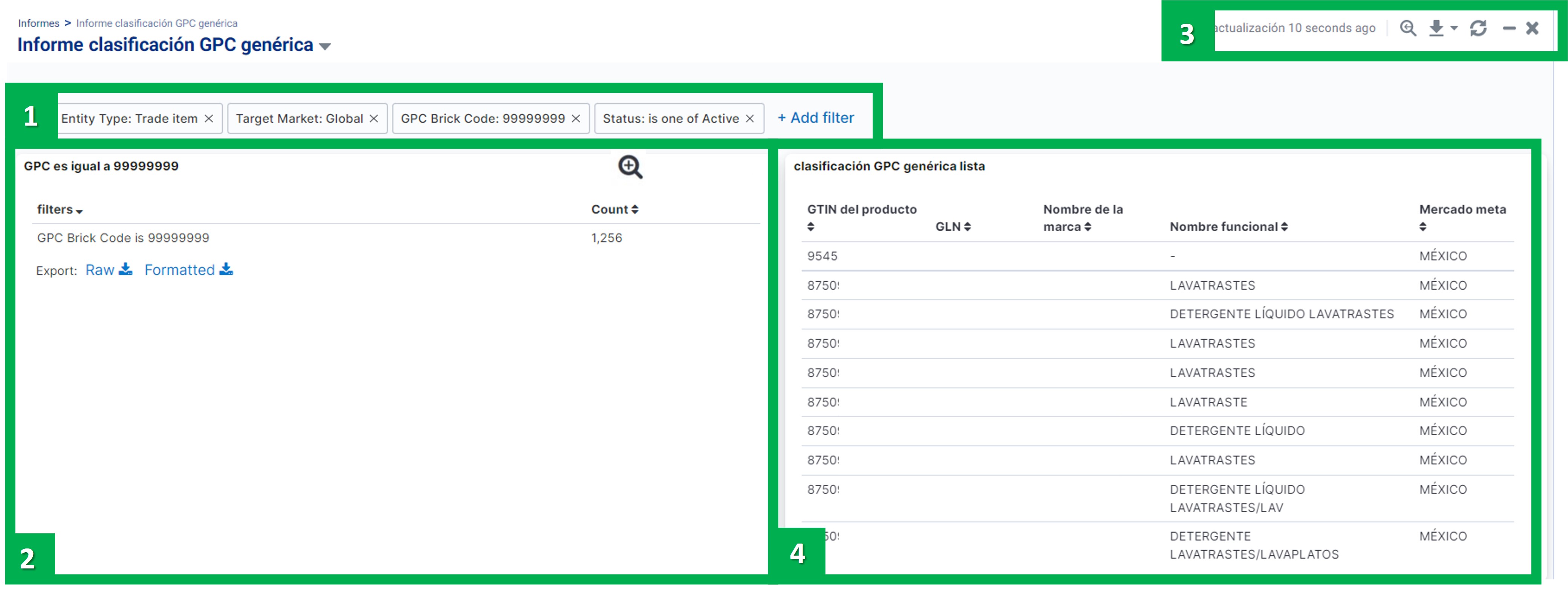Click the zoom icon in top toolbar

[x=1407, y=28]
